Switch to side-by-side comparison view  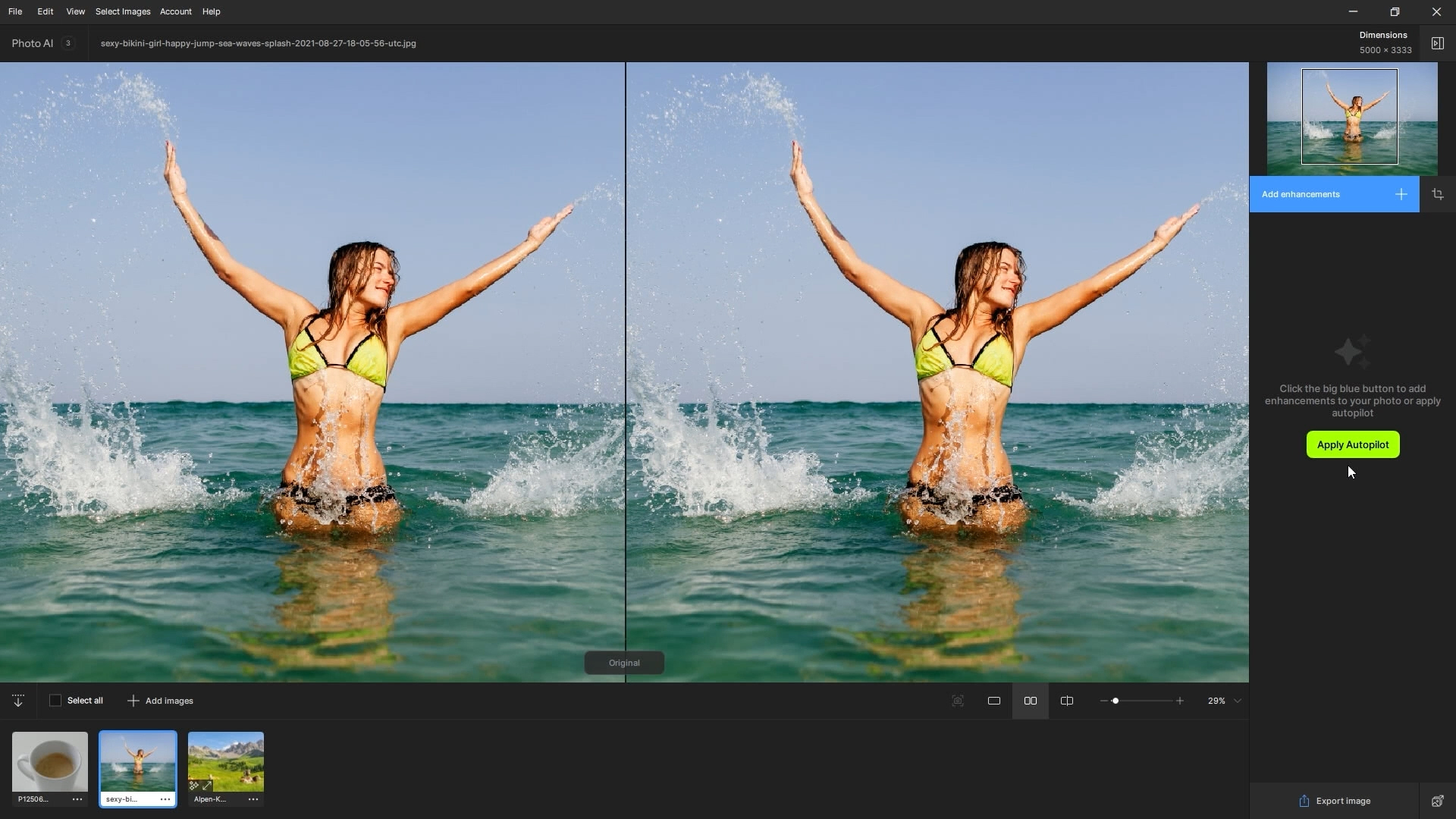click(1030, 701)
